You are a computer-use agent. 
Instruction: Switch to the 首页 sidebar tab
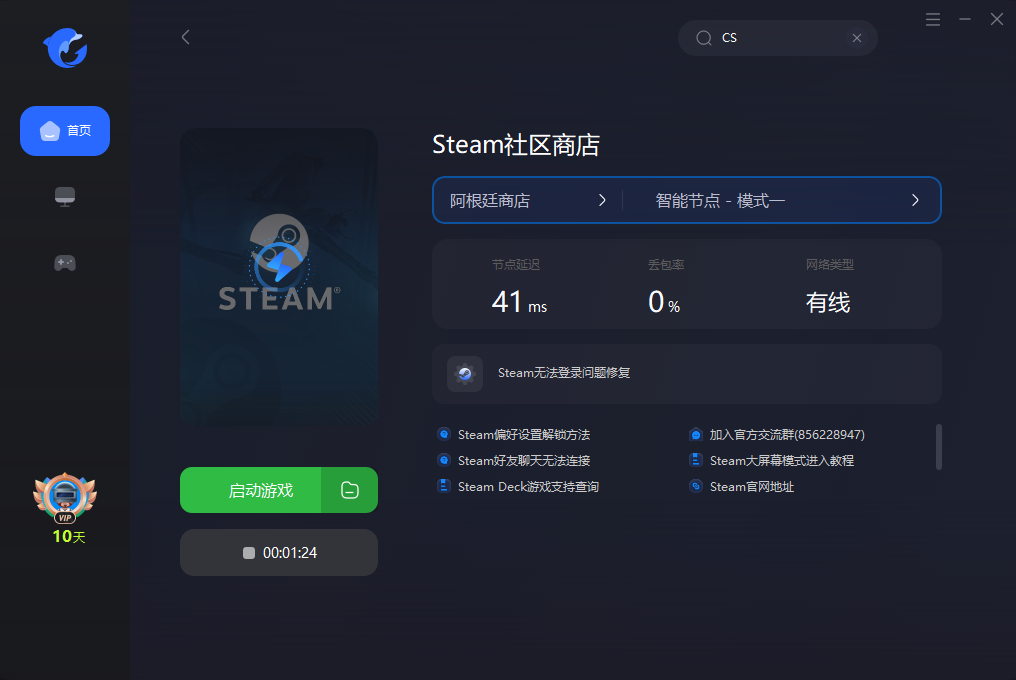64,131
